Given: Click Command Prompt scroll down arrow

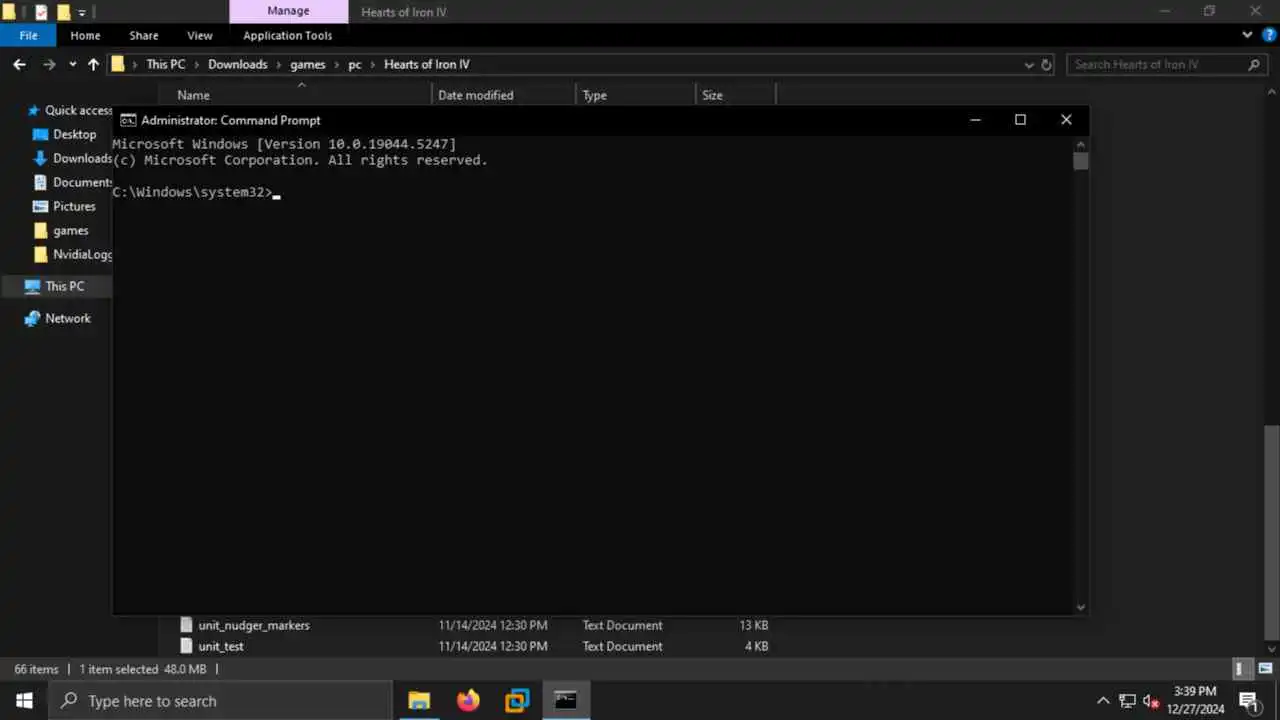Looking at the screenshot, I should click(x=1080, y=606).
